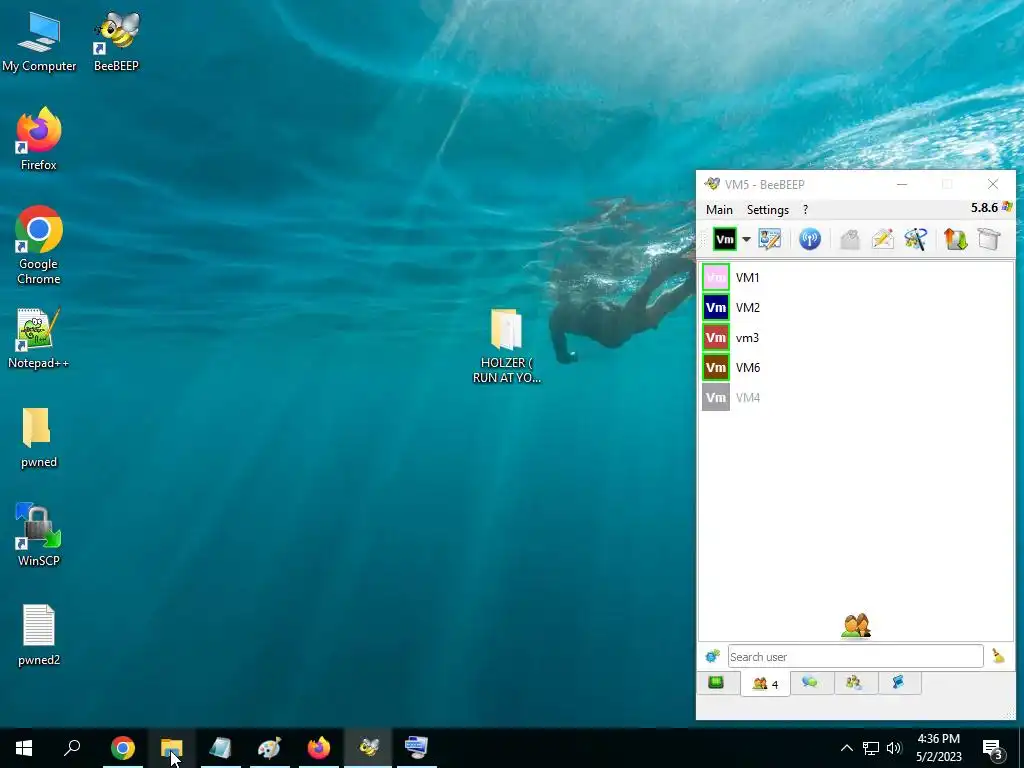Click the taskbar search magnifier
Viewport: 1024px width, 768px height.
pos(72,748)
